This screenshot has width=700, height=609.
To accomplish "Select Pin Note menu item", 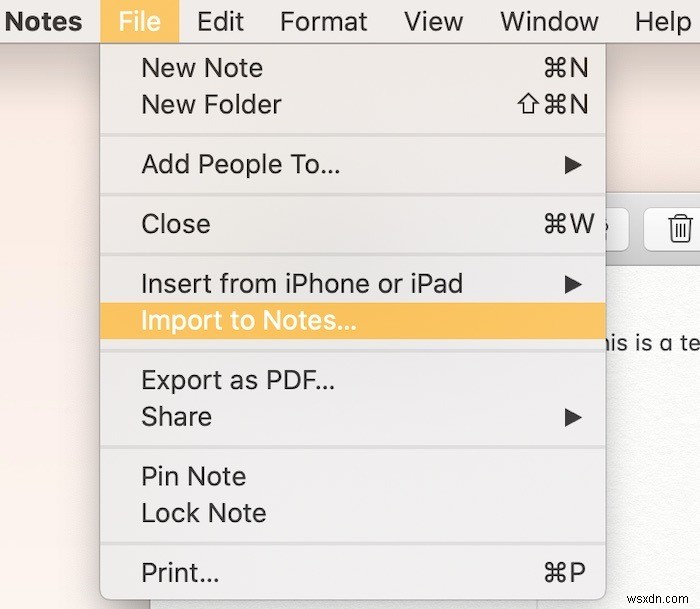I will (x=353, y=476).
